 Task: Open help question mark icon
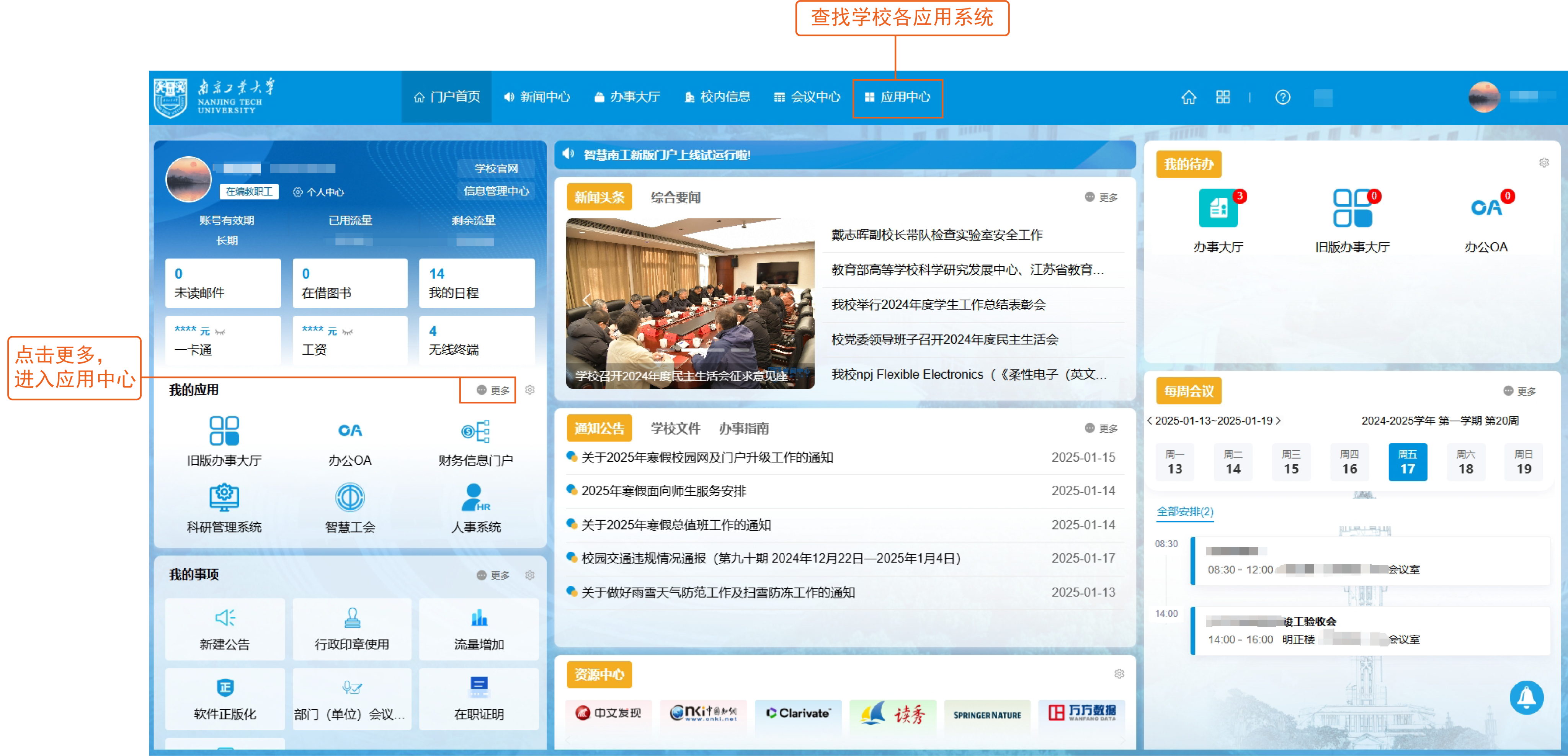(1282, 97)
